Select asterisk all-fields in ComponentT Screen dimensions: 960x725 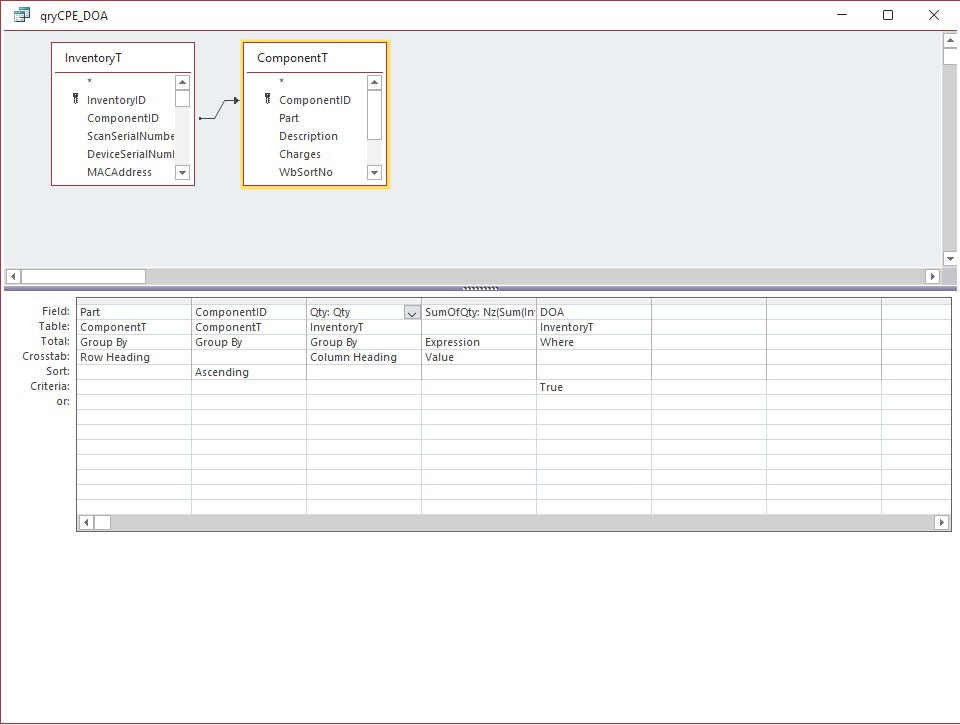(282, 81)
